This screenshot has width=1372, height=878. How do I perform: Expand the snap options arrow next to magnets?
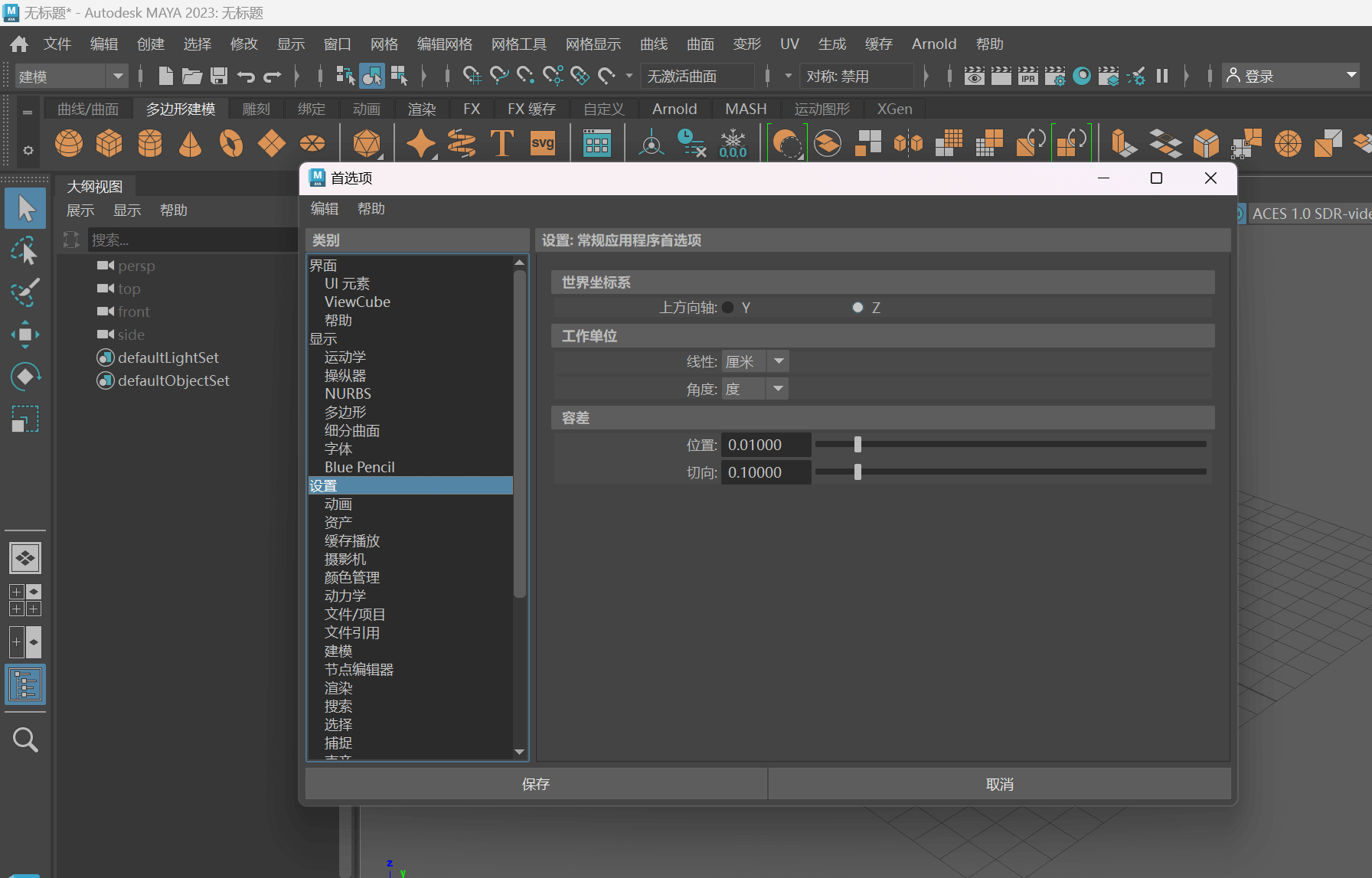point(629,76)
